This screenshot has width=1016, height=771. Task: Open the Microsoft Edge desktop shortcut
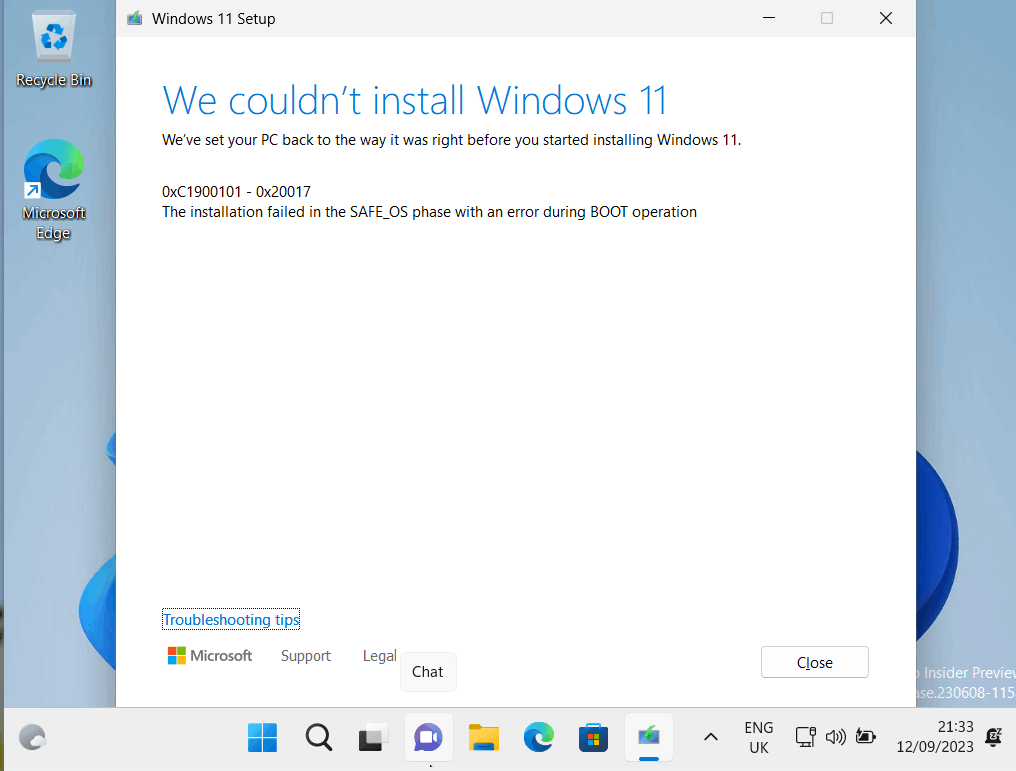54,189
